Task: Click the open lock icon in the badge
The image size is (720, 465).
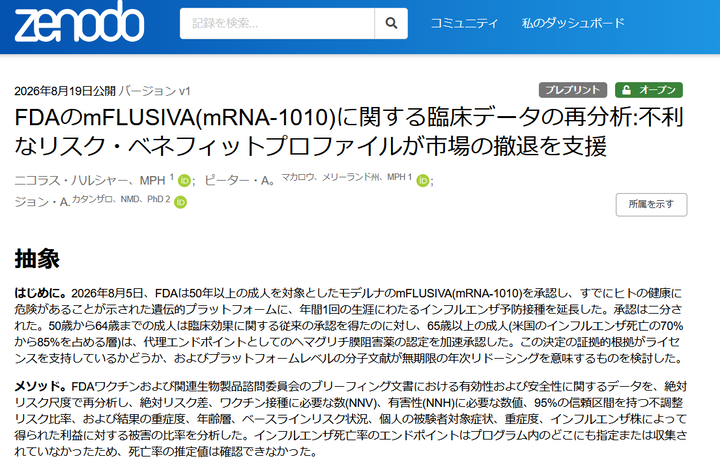Action: click(626, 90)
